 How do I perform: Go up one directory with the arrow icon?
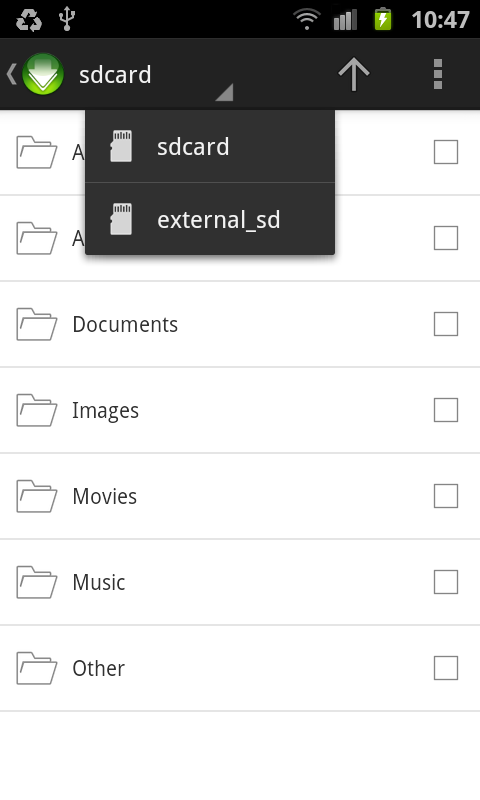pos(353,74)
